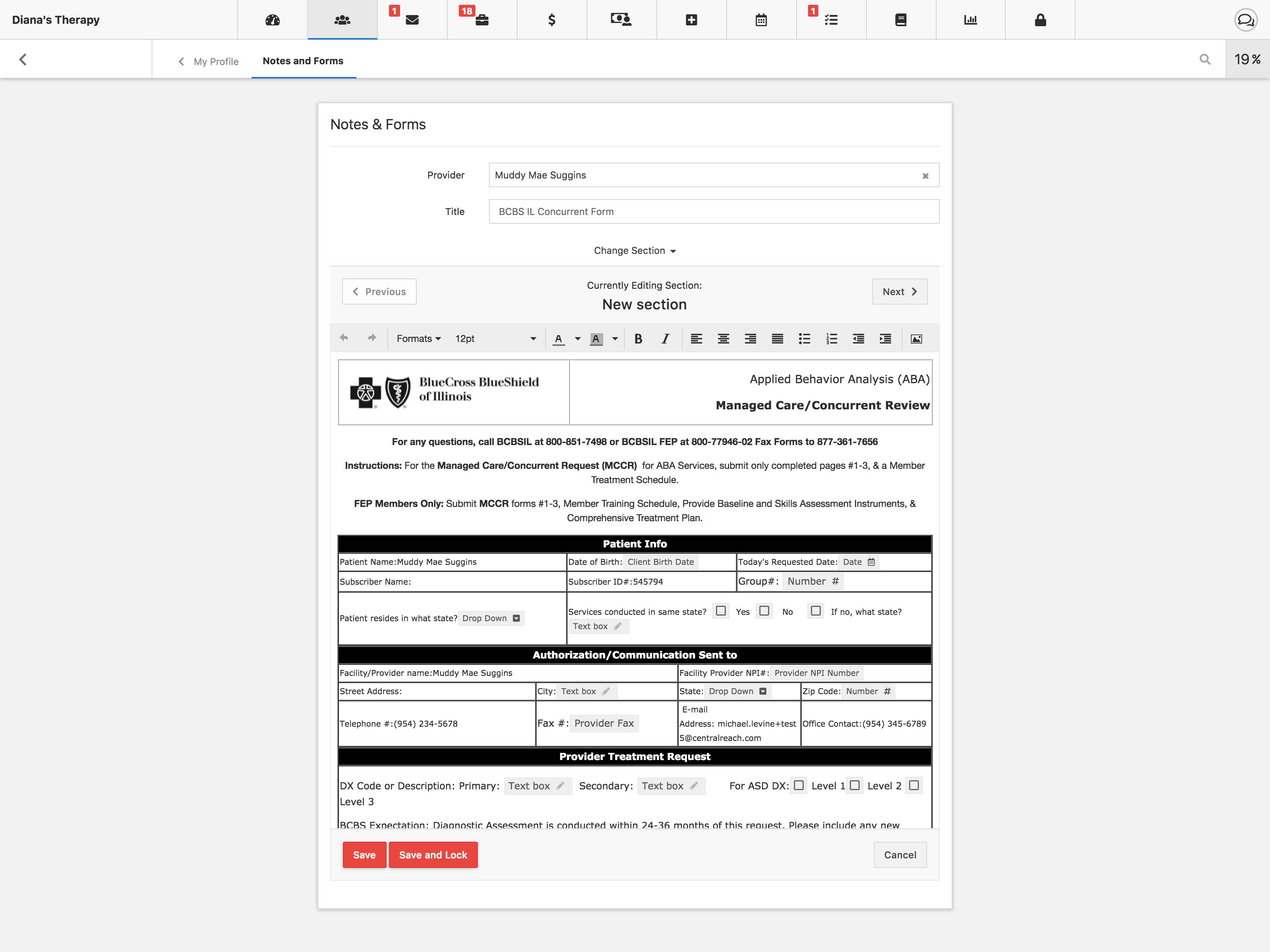Click the Today's Requested Date field
Viewport: 1270px width, 952px height.
(x=859, y=562)
